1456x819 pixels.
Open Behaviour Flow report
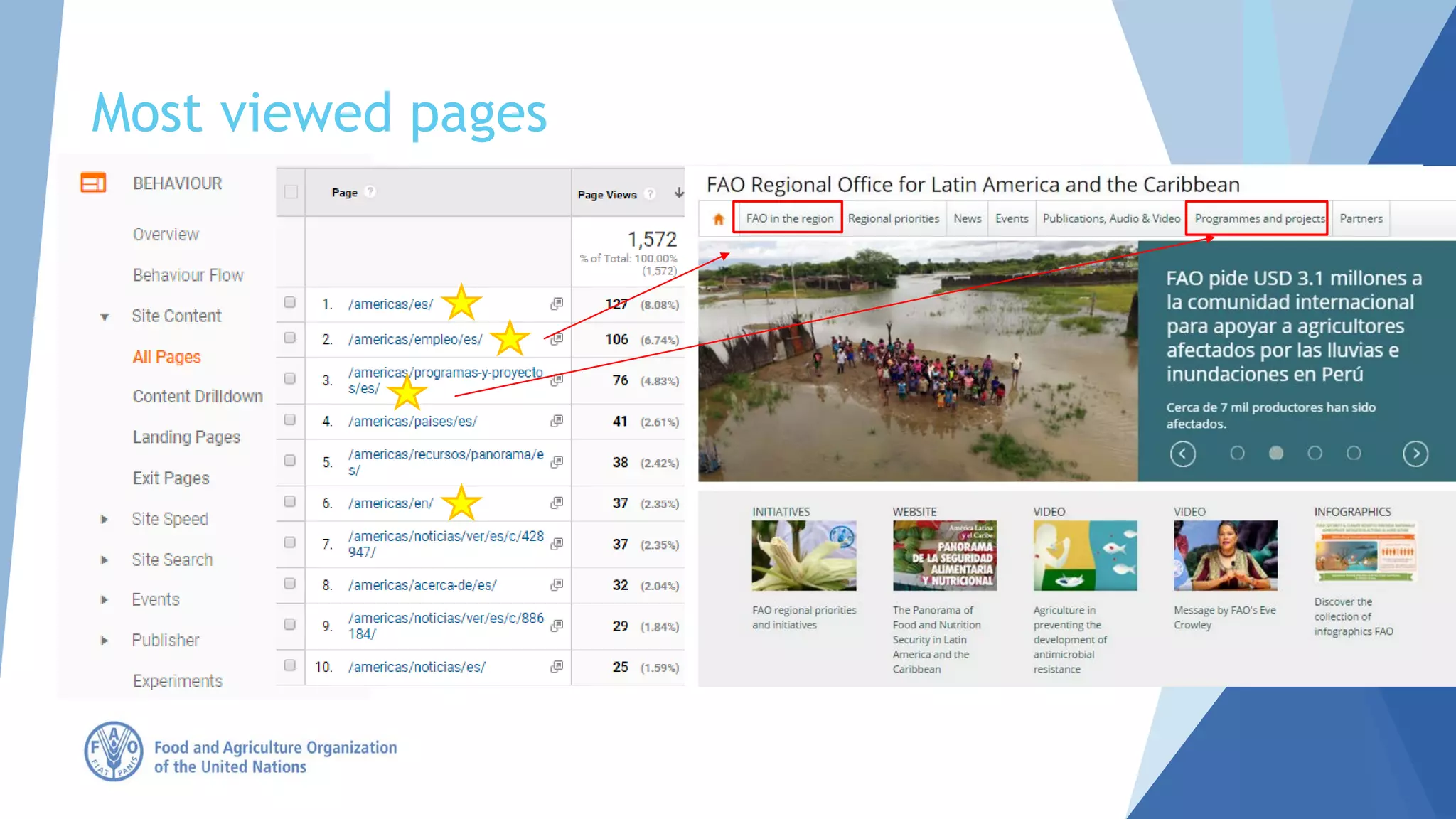coord(188,275)
